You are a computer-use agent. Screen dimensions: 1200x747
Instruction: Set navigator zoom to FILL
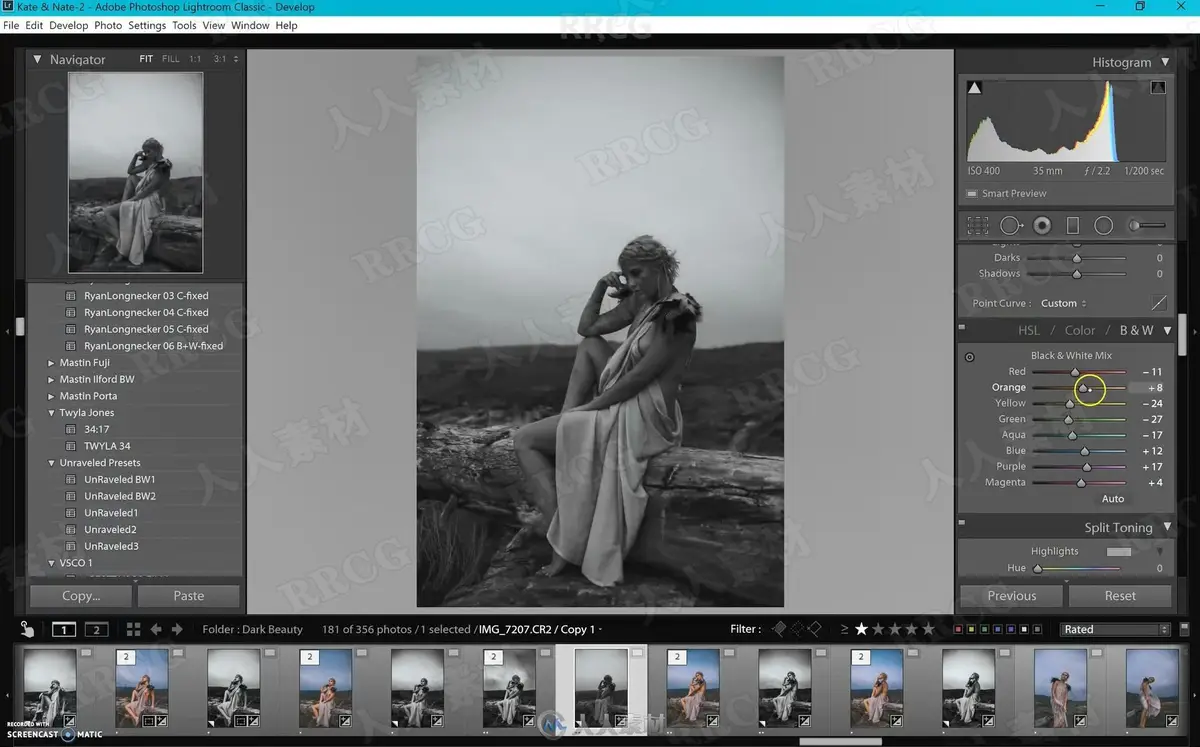tap(171, 59)
